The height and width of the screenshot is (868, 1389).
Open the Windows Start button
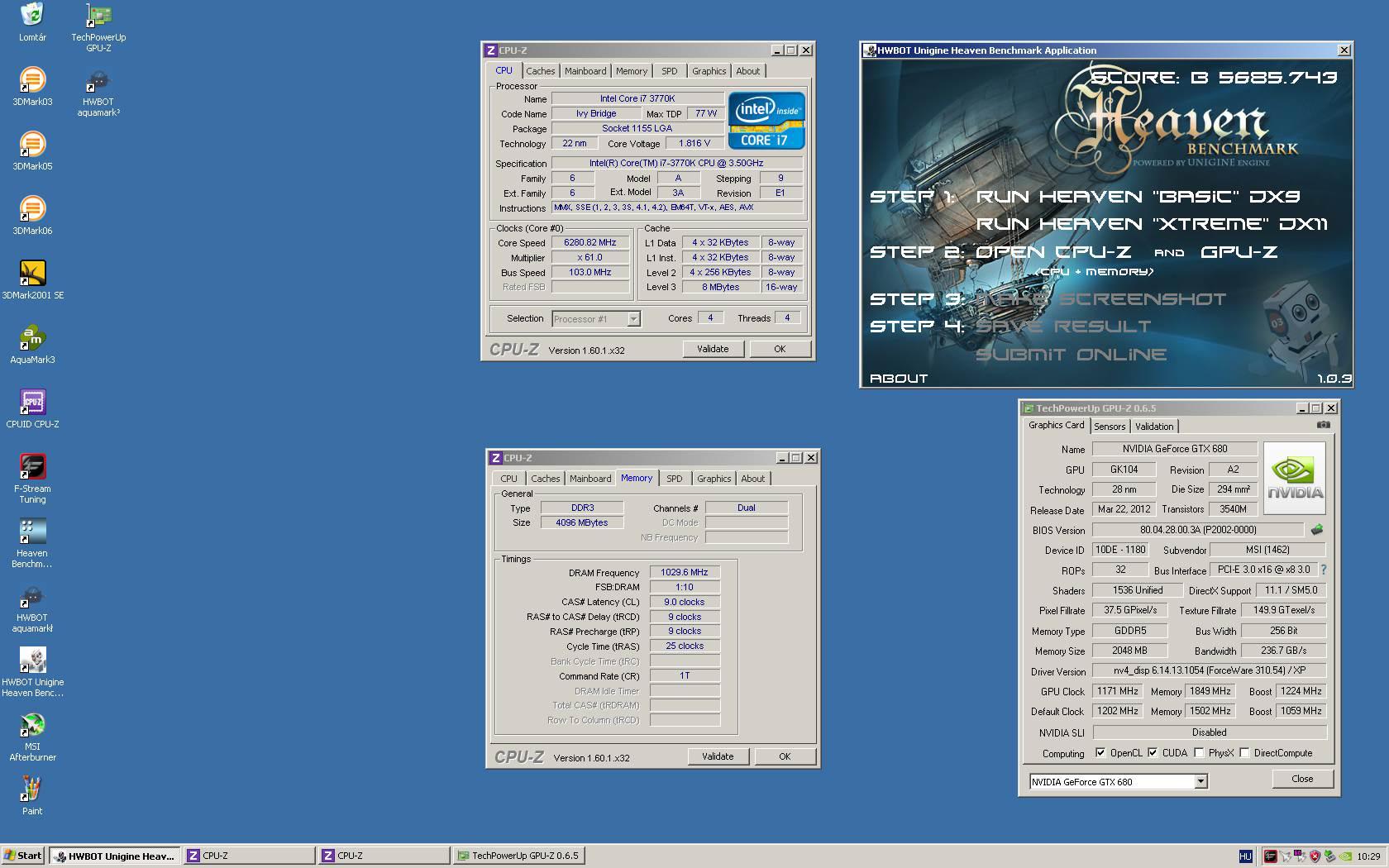[23, 856]
